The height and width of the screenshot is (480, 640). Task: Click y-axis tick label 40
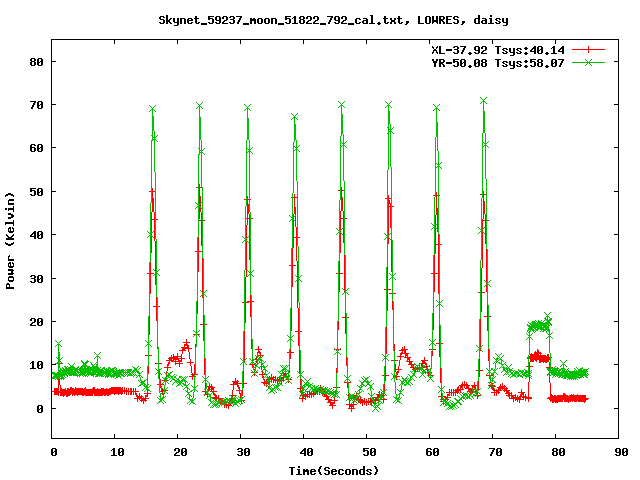(x=36, y=235)
